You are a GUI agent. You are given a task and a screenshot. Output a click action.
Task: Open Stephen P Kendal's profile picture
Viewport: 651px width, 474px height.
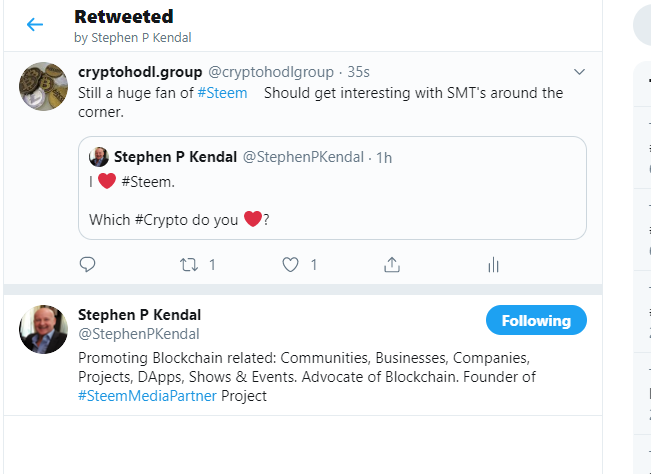(x=44, y=329)
